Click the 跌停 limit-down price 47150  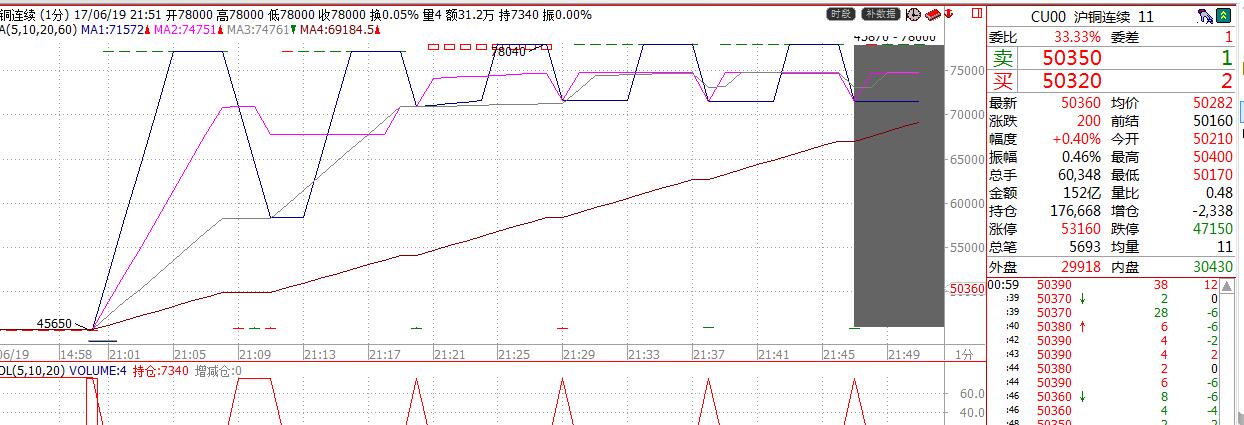pos(1212,229)
